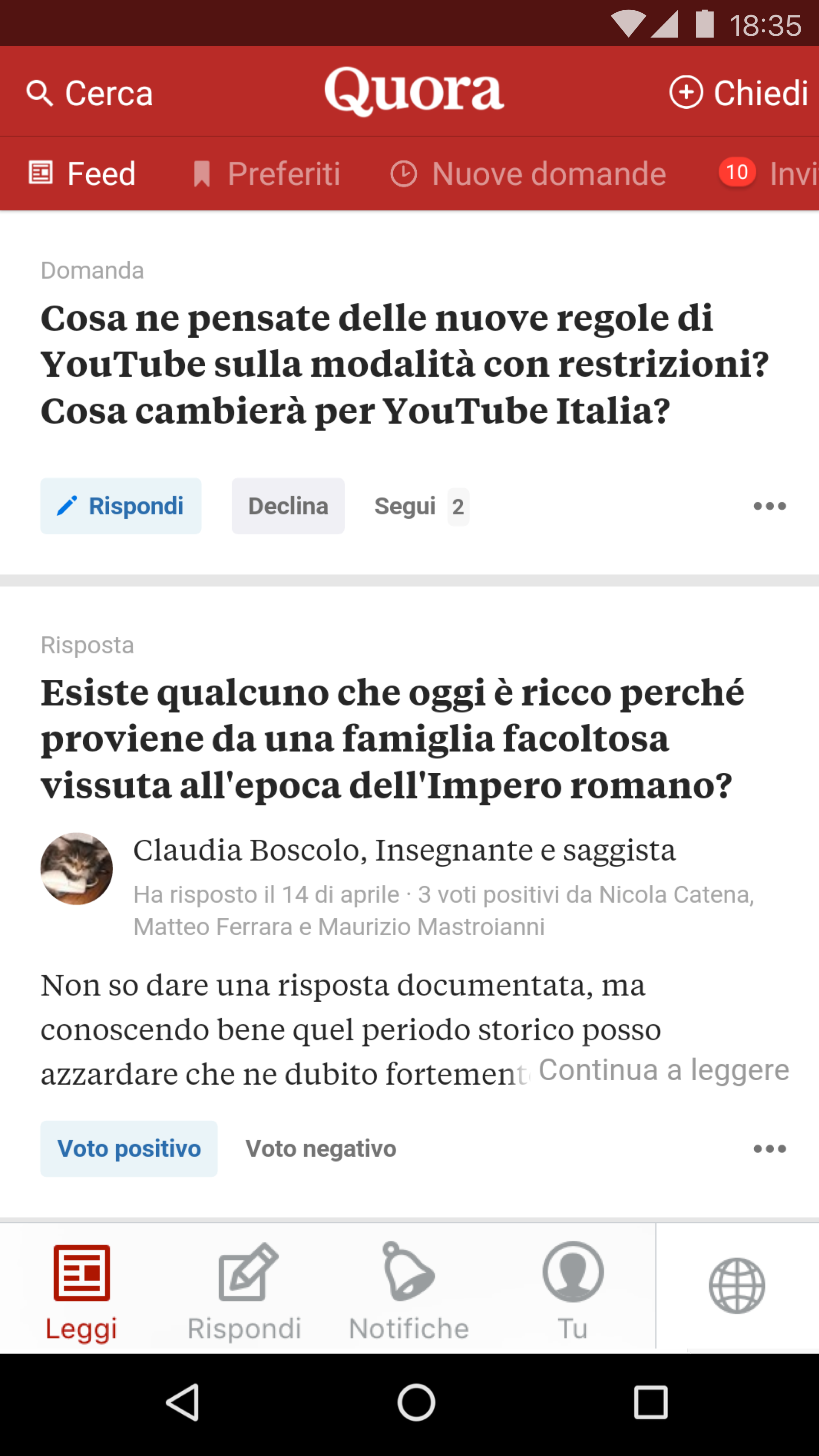Open the three-dot menu for the YouTube question
819x1456 pixels.
pos(769,506)
